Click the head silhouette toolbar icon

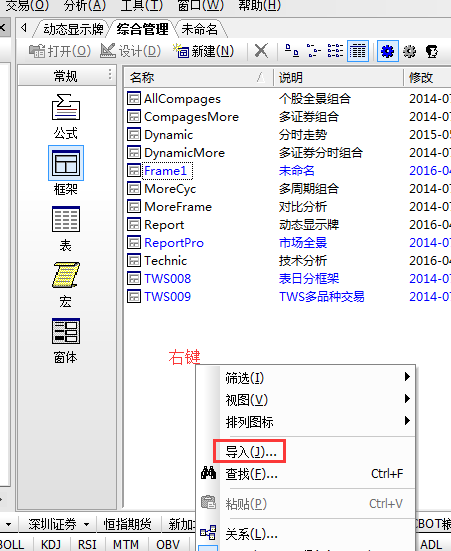click(x=432, y=51)
